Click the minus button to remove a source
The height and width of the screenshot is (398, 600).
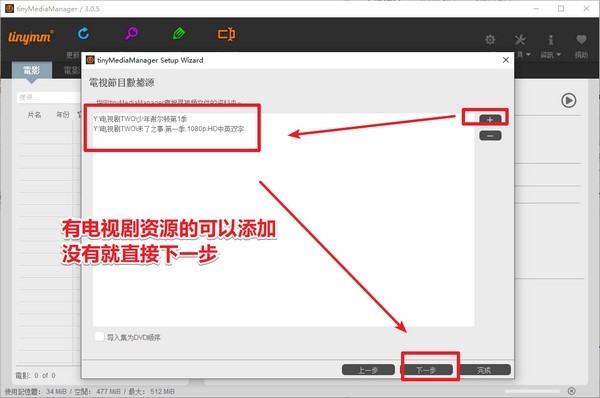pos(490,135)
